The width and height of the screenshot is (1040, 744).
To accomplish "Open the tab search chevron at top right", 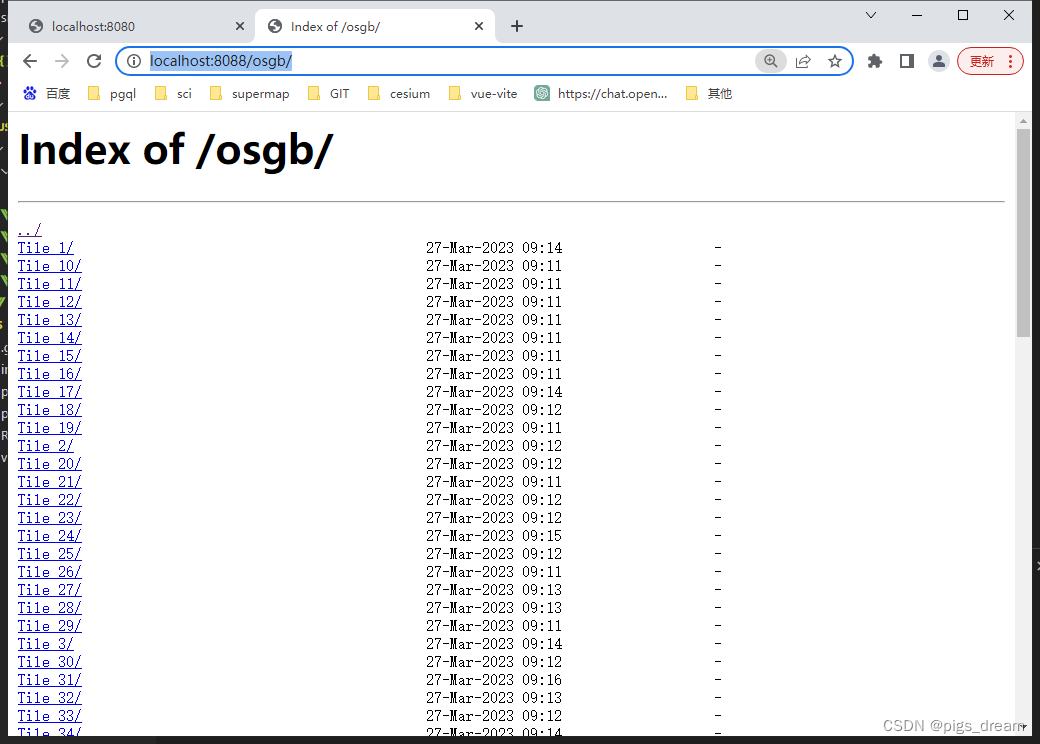I will (x=870, y=15).
